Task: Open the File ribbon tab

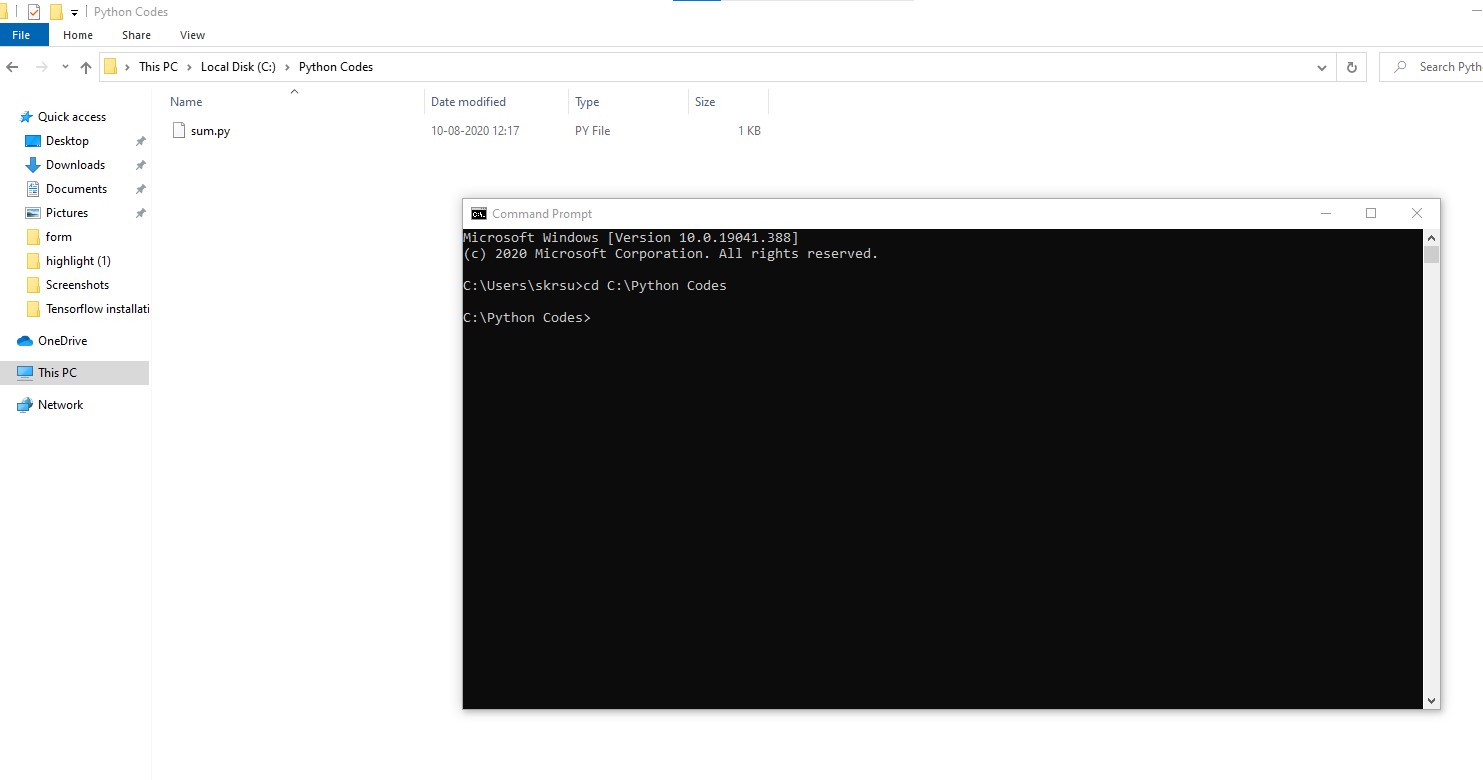Action: 22,35
